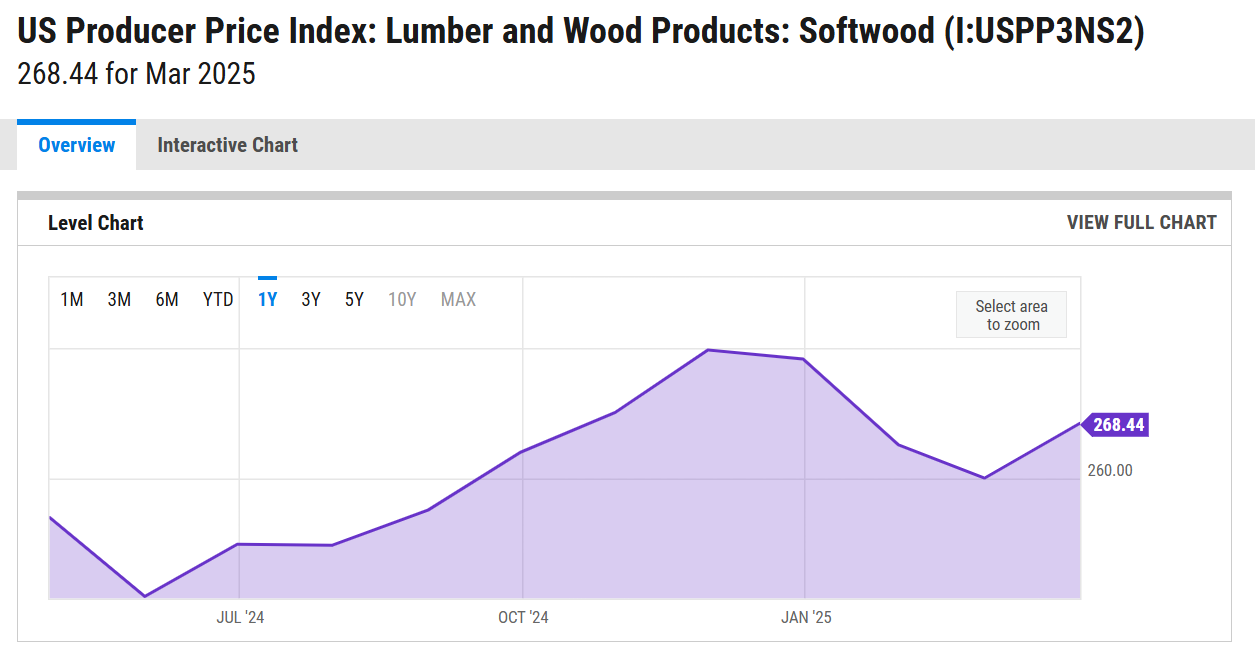1255x657 pixels.
Task: Select the MAX time range
Action: pos(457,298)
